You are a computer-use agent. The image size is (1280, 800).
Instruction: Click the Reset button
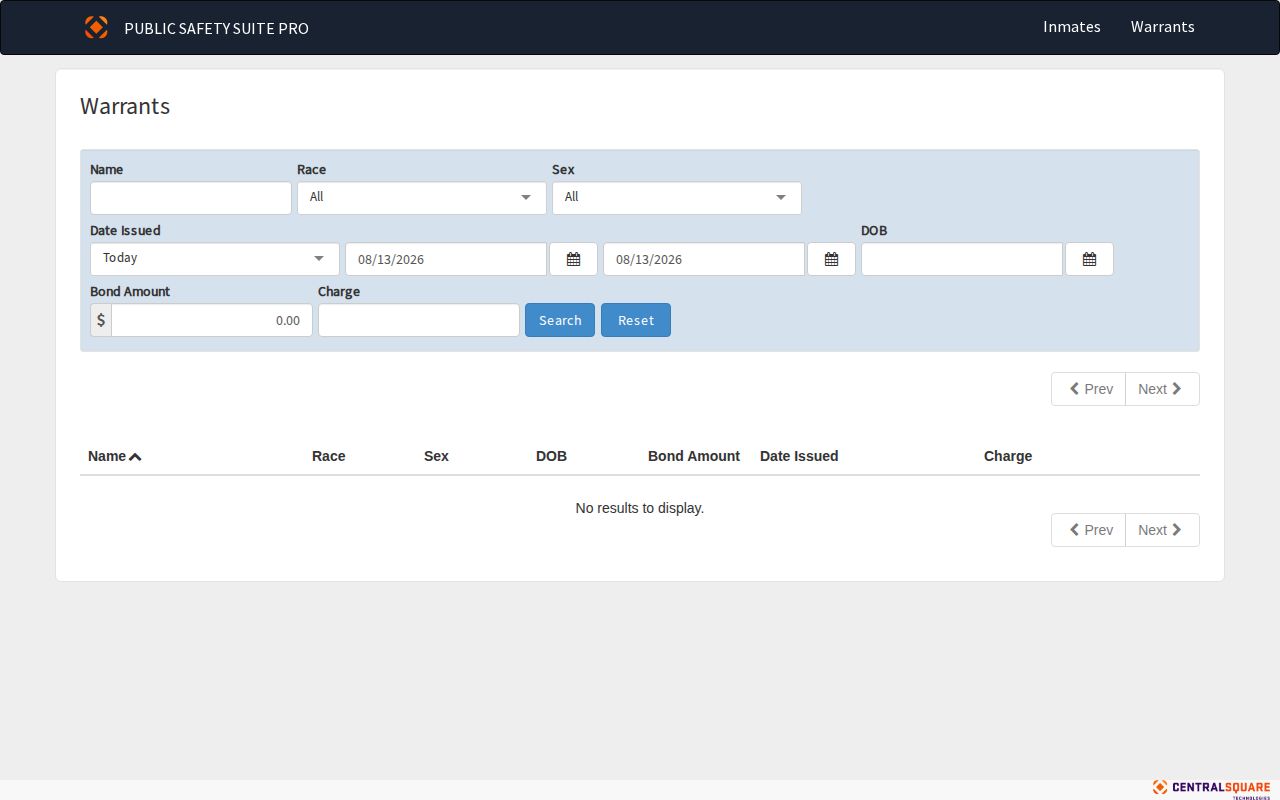[636, 320]
